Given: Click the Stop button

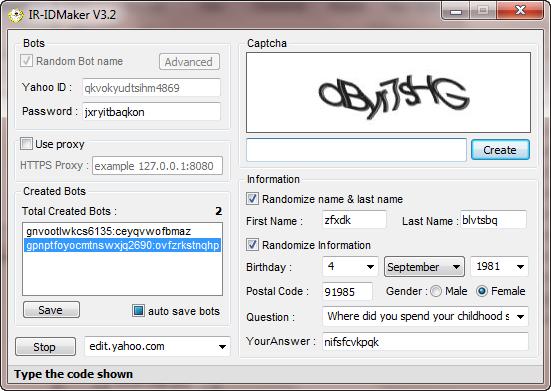Looking at the screenshot, I should click(45, 347).
